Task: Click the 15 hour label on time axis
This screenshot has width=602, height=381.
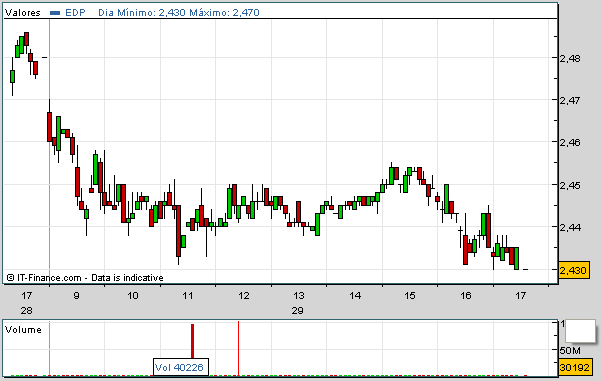Action: pyautogui.click(x=410, y=295)
